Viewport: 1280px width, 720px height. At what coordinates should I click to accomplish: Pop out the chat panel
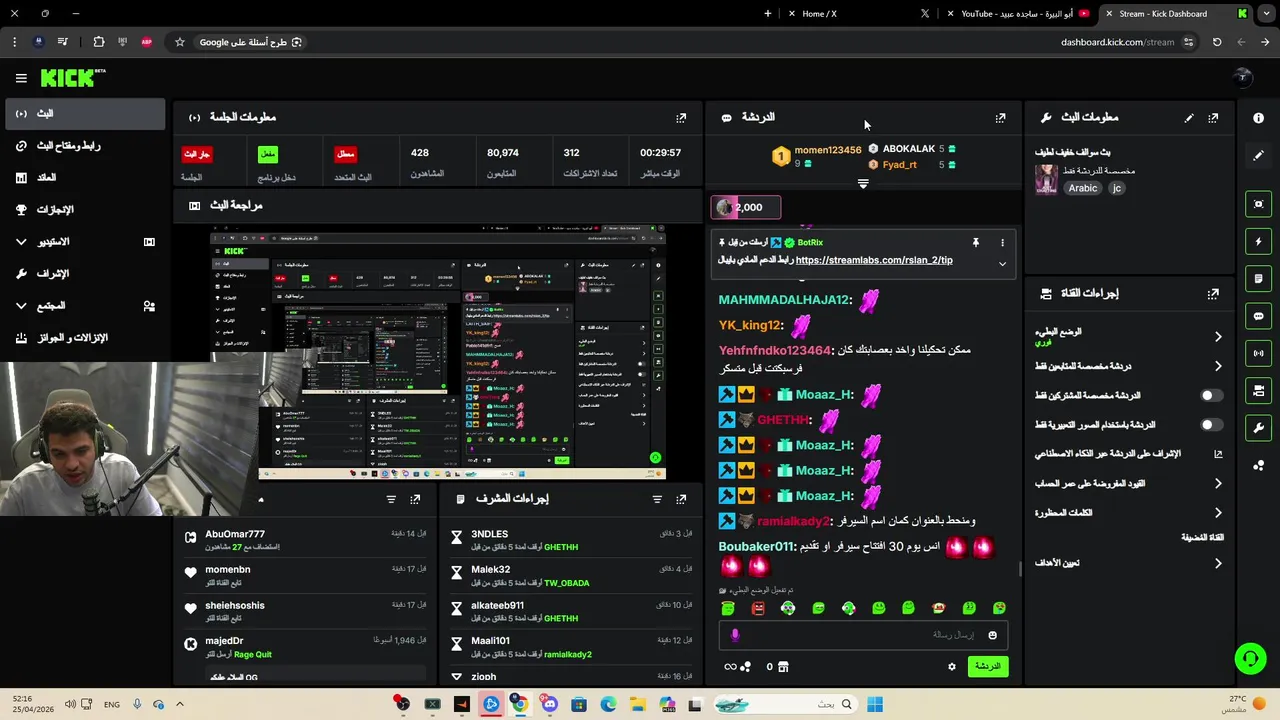(x=1000, y=118)
